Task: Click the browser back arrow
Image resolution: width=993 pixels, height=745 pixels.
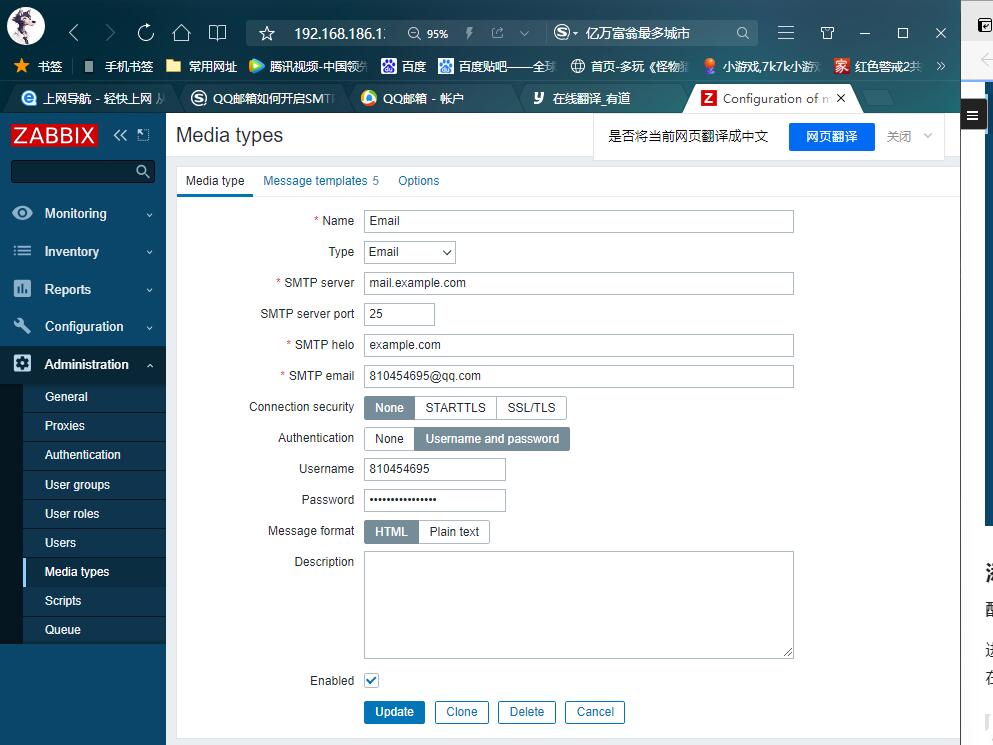Action: point(73,33)
